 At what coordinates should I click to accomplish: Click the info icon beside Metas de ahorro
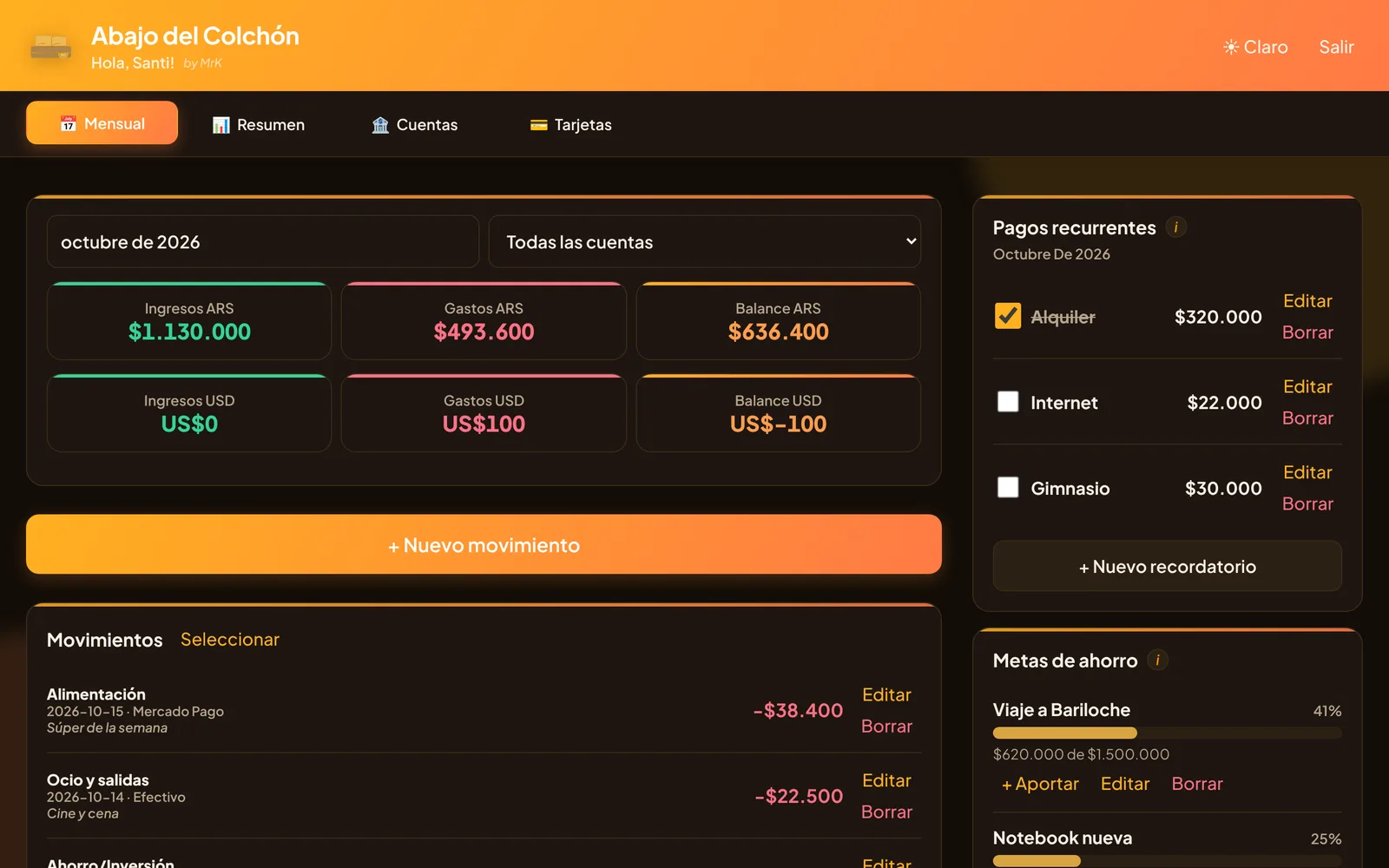[x=1157, y=661]
